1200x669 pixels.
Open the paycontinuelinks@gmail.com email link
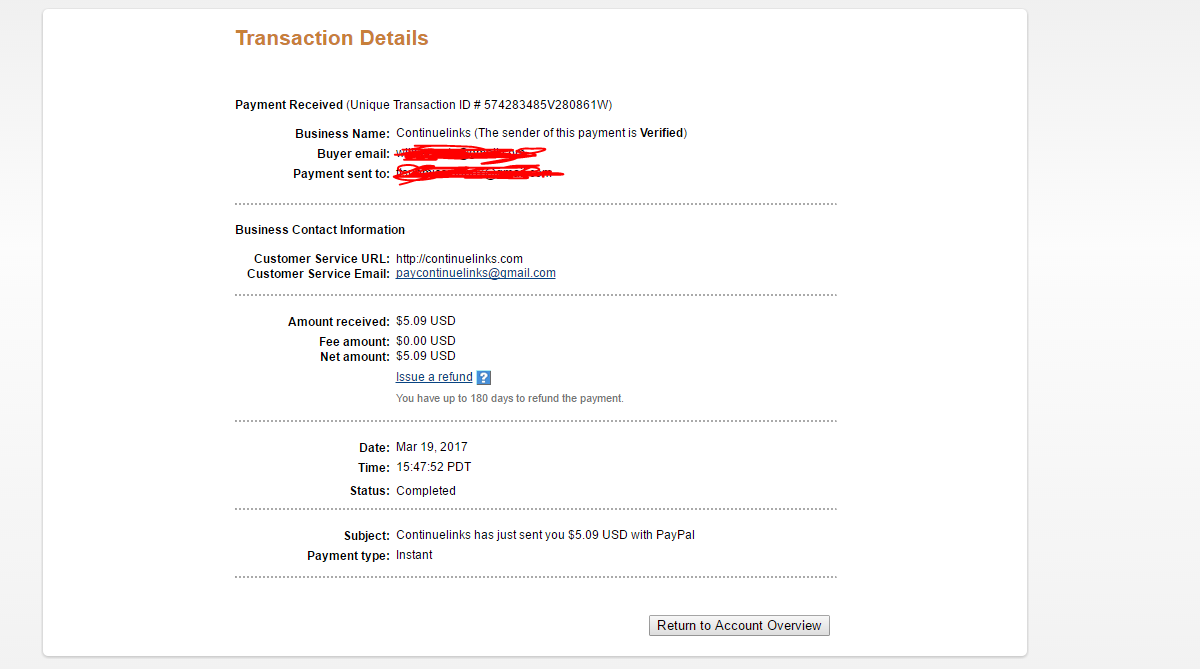point(476,273)
